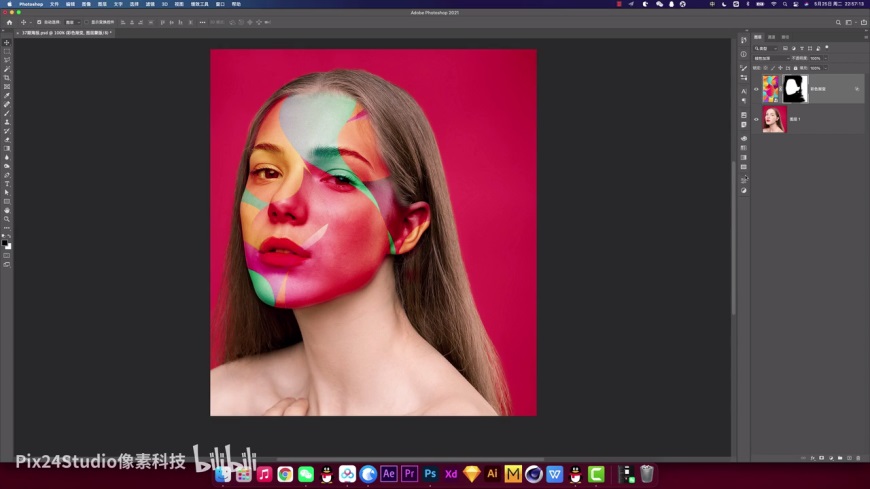Select the Dodge tool
The height and width of the screenshot is (489, 870).
point(7,167)
